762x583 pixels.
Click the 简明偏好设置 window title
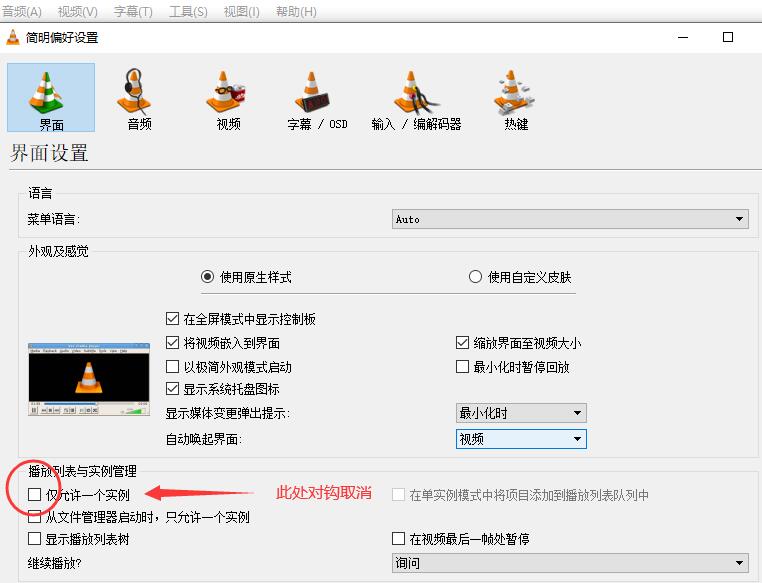click(x=62, y=38)
